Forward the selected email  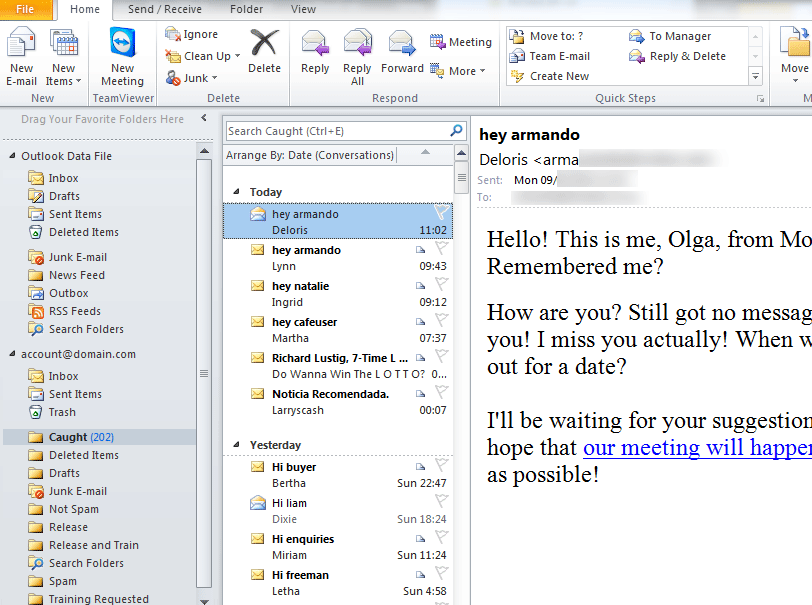click(402, 52)
